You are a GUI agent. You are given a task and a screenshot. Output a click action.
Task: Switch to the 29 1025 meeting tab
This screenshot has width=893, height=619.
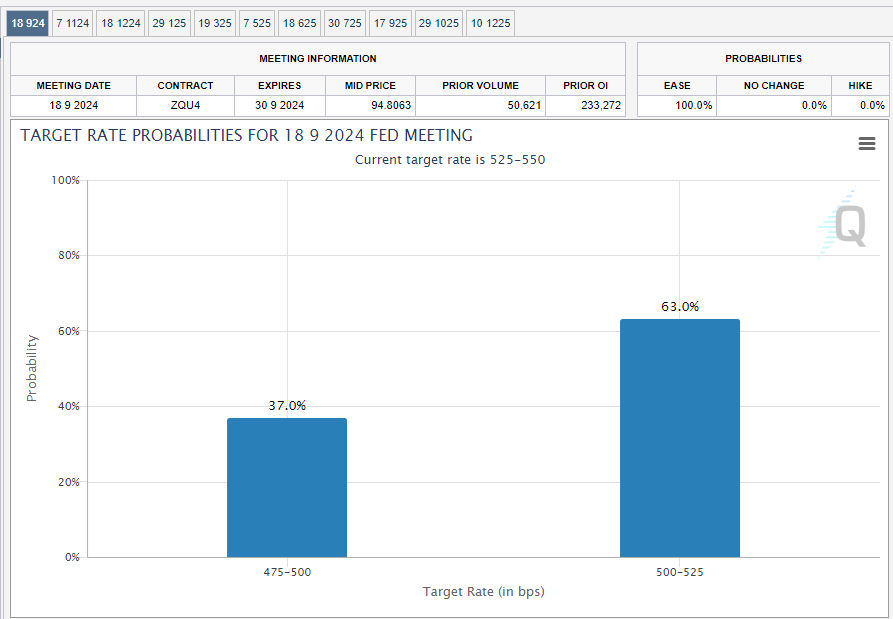[x=438, y=23]
